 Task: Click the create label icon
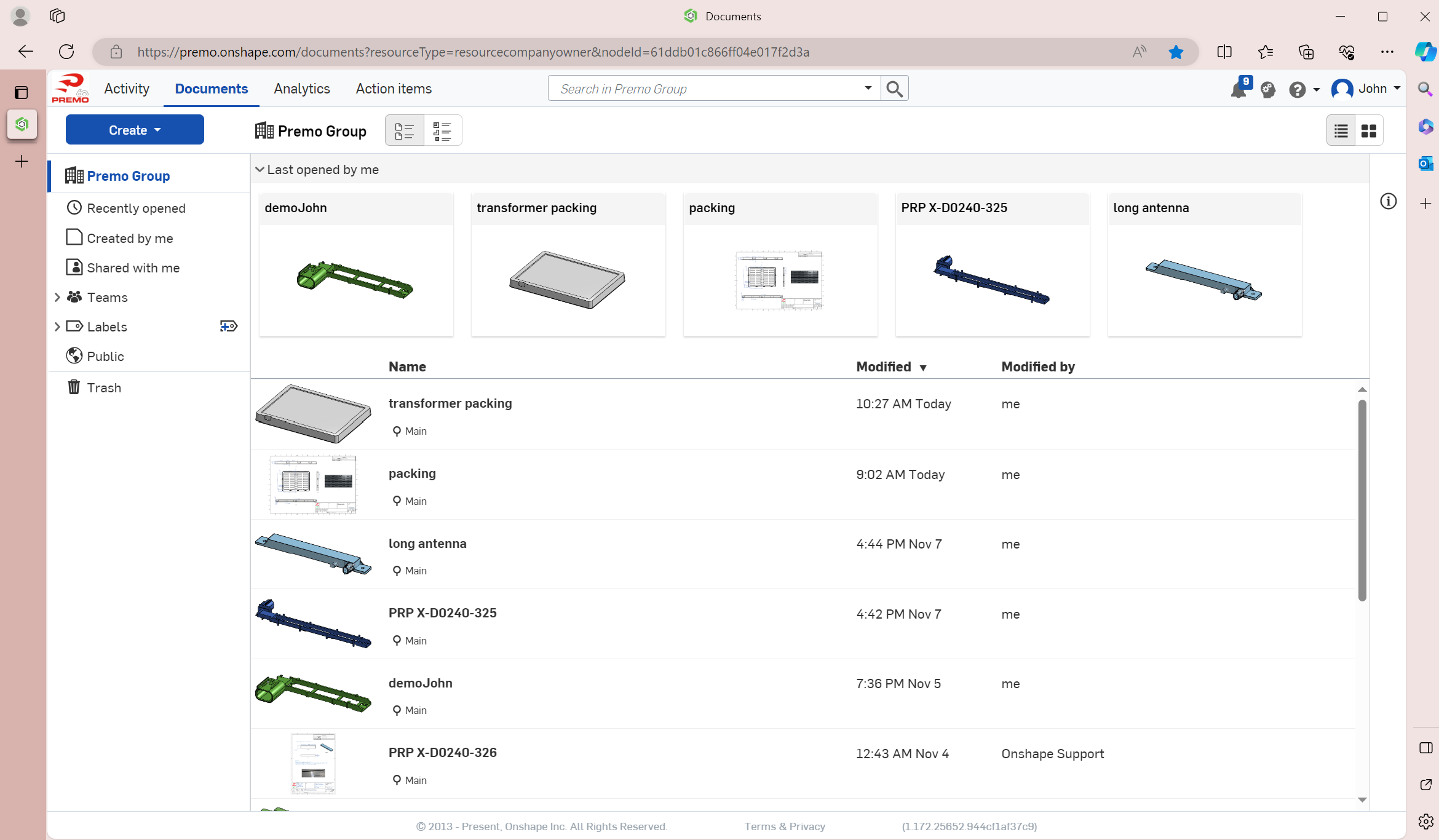(228, 327)
